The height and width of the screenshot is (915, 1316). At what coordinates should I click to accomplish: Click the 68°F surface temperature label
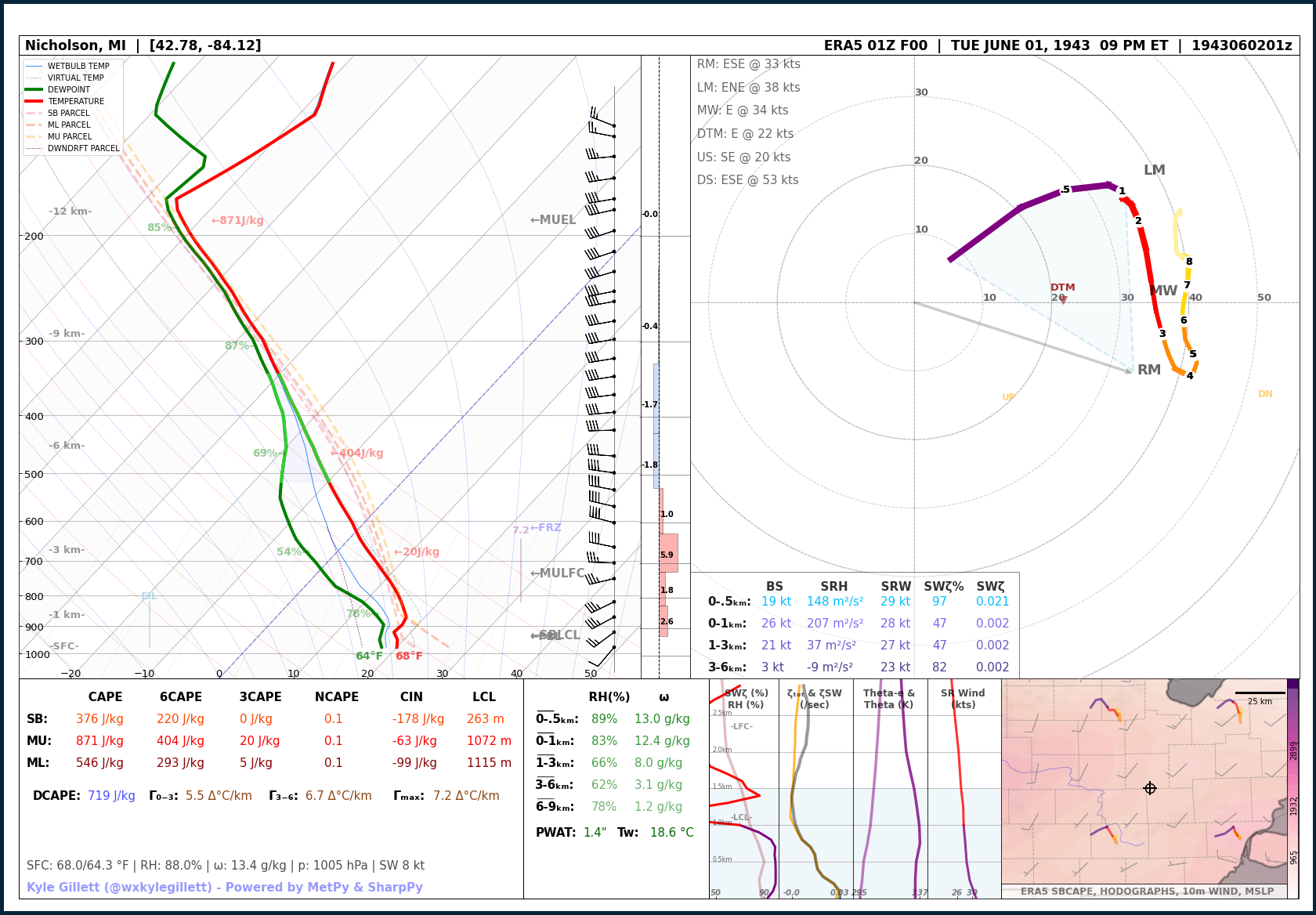tap(409, 656)
